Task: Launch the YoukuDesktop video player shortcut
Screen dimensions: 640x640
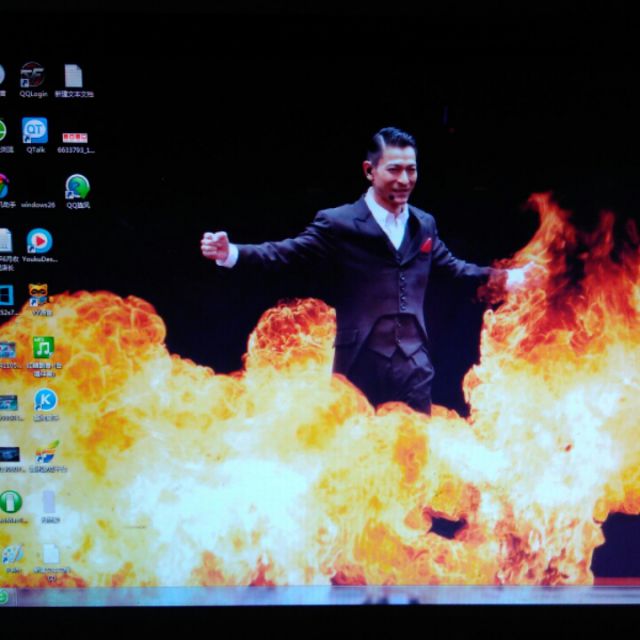Action: click(x=39, y=241)
